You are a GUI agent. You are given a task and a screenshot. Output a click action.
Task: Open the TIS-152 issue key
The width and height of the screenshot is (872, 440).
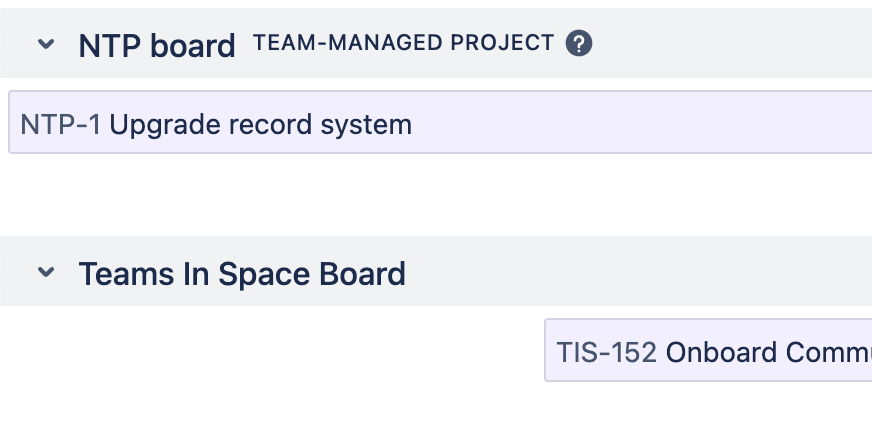[607, 352]
